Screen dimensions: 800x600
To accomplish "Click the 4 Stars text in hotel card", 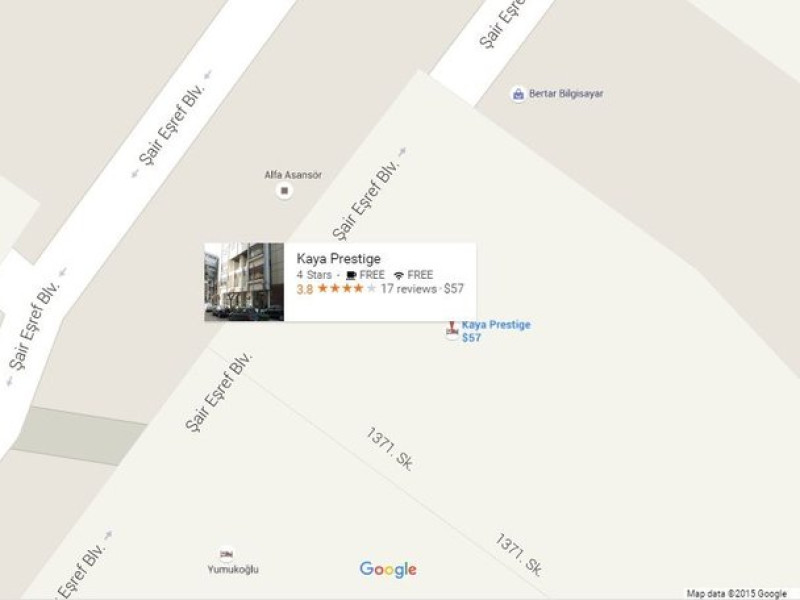I will pos(314,275).
